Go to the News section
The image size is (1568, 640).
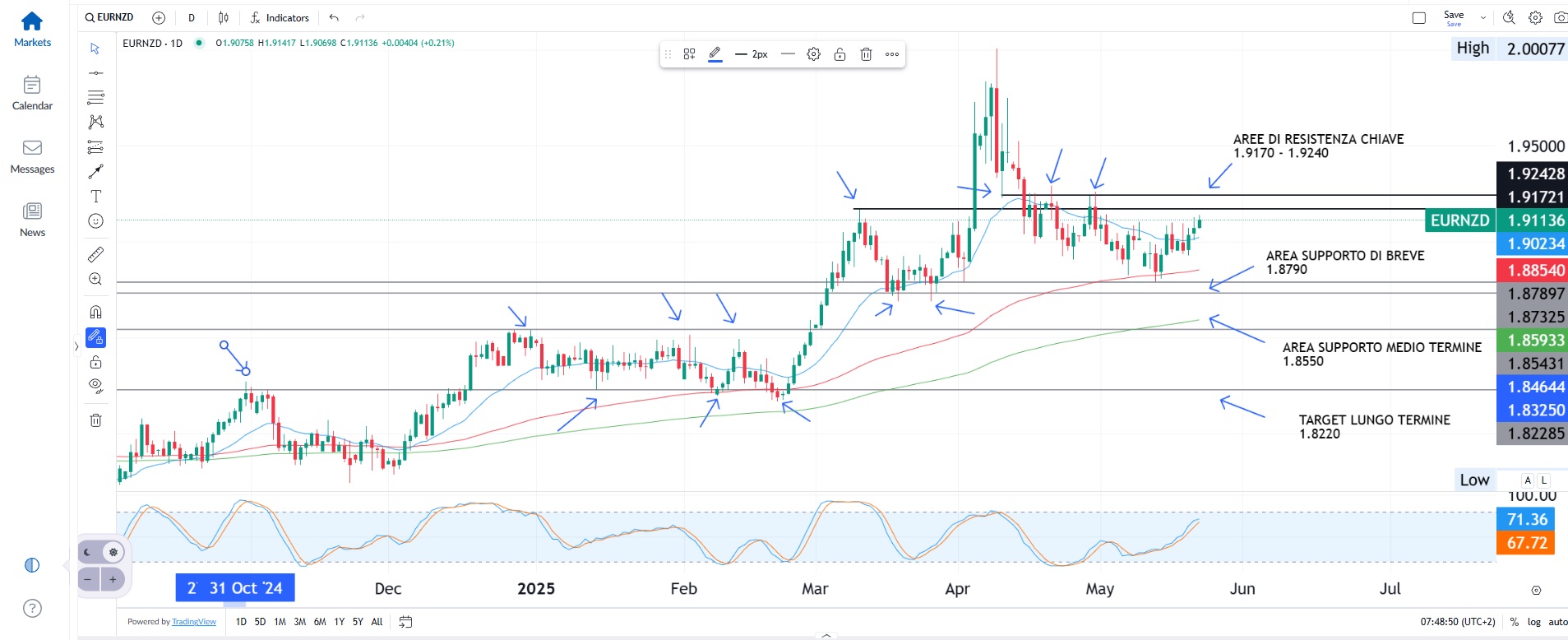[32, 220]
